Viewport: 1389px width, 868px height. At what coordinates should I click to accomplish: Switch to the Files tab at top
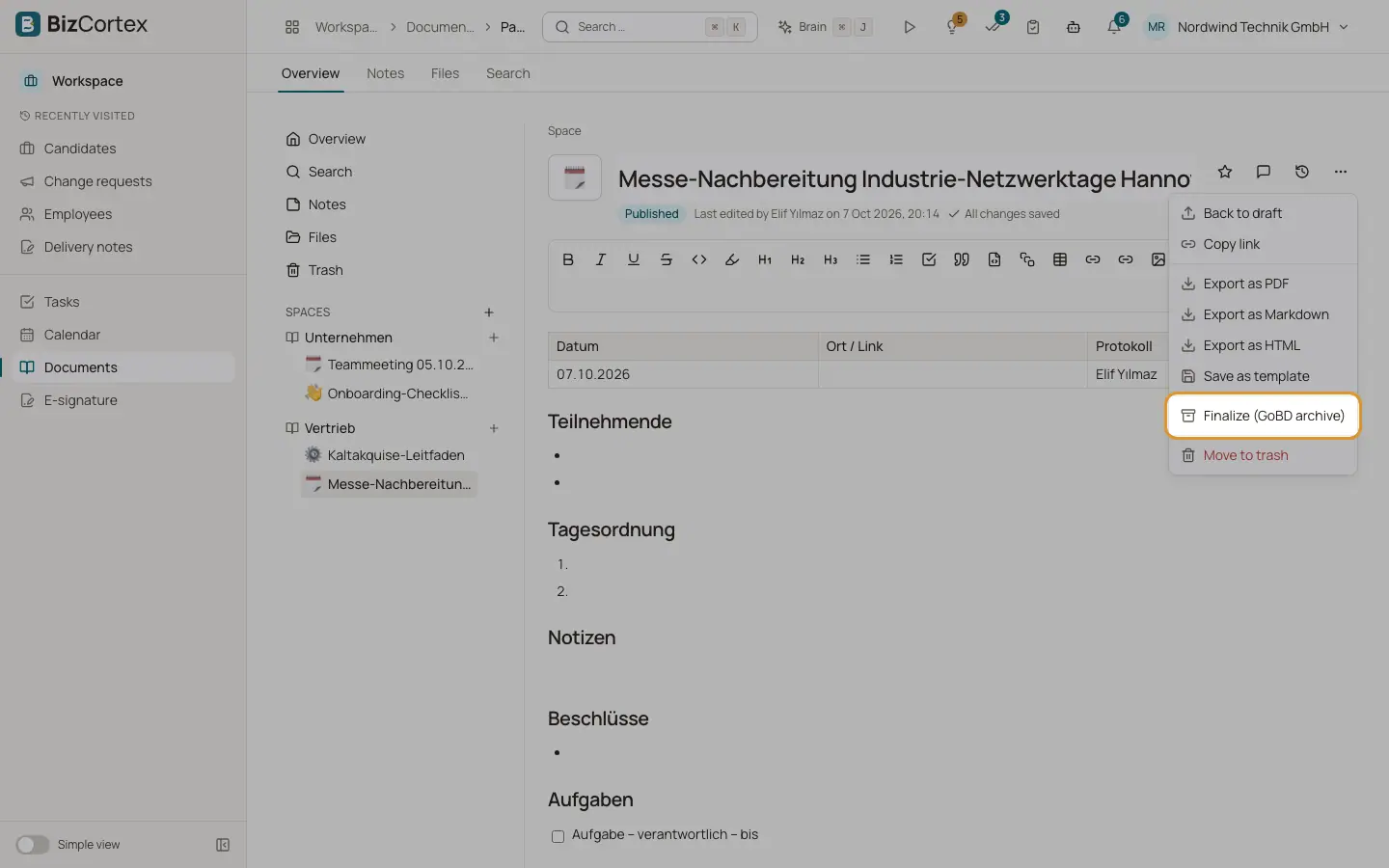coord(445,73)
